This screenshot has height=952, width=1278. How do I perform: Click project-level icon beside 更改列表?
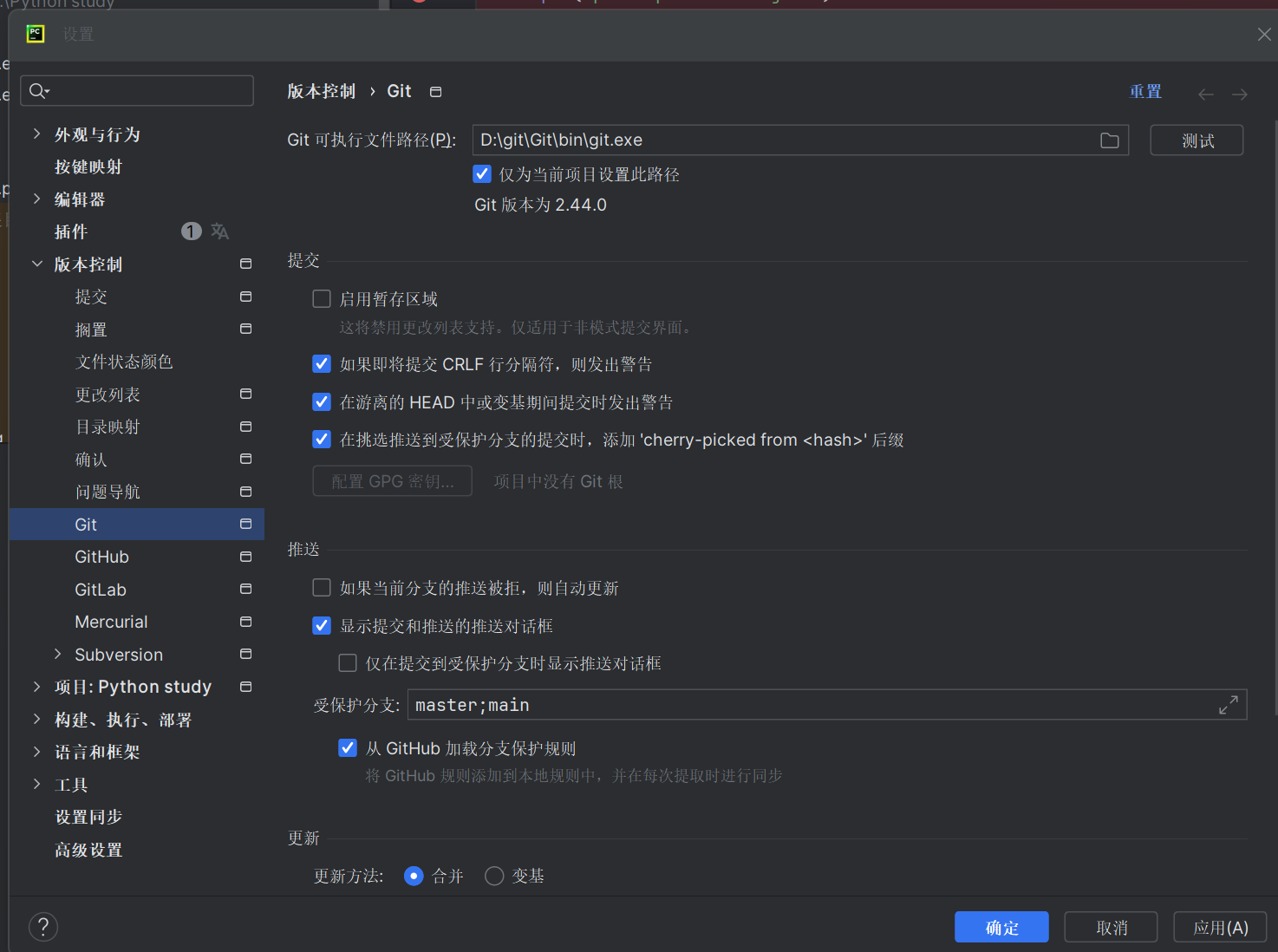click(x=246, y=394)
